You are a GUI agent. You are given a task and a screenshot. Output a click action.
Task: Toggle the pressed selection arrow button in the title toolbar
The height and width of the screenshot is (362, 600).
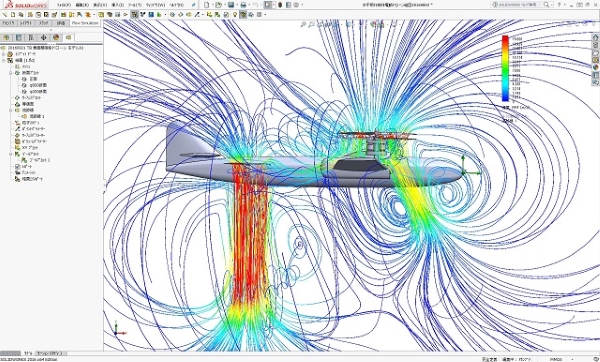point(268,5)
